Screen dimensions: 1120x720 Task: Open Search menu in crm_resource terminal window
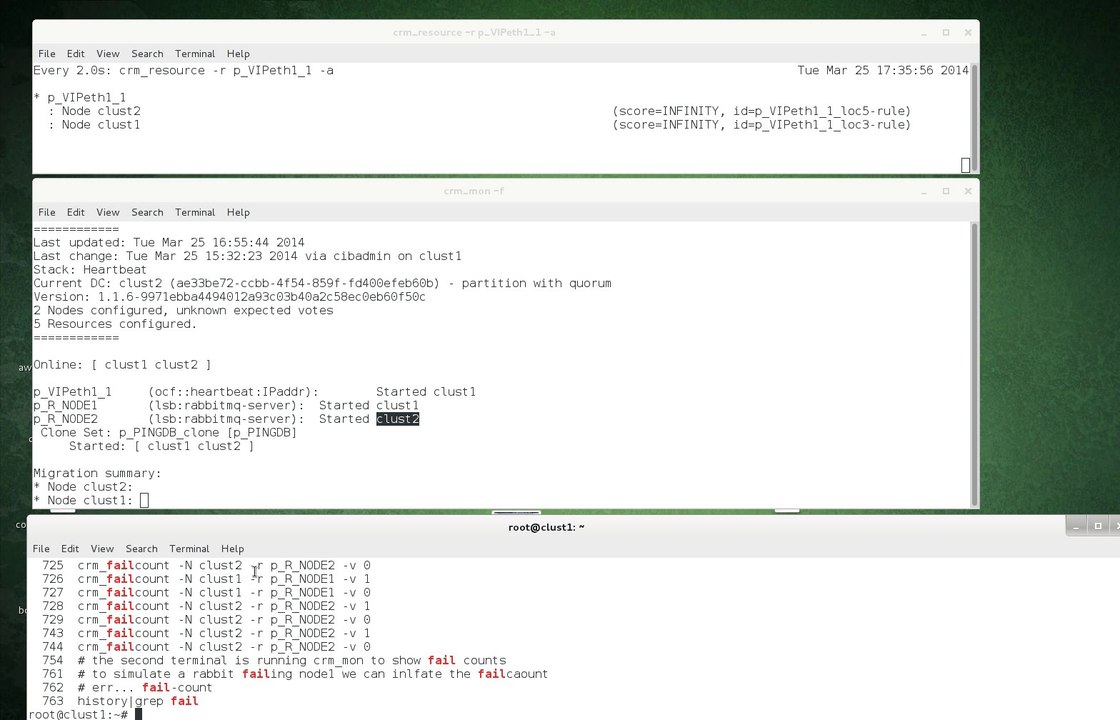(147, 54)
